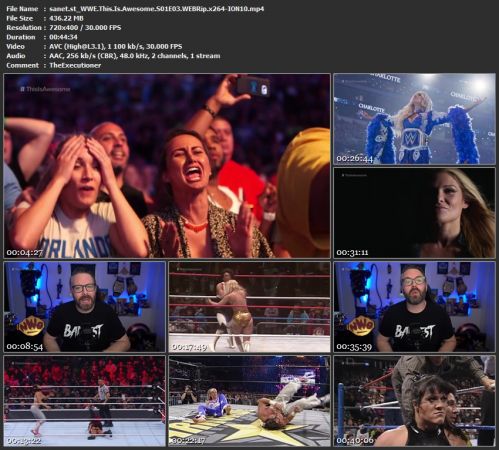Open the large crowd thumbnail at 00:04:27
499x450 pixels.
click(x=167, y=166)
